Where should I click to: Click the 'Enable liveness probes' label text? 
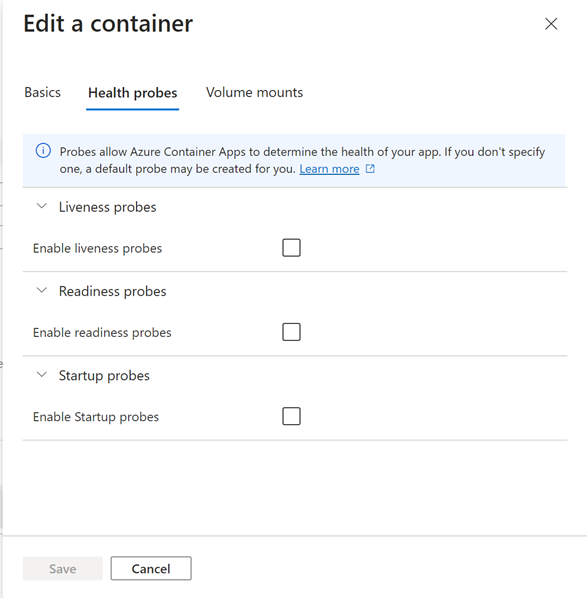(97, 248)
